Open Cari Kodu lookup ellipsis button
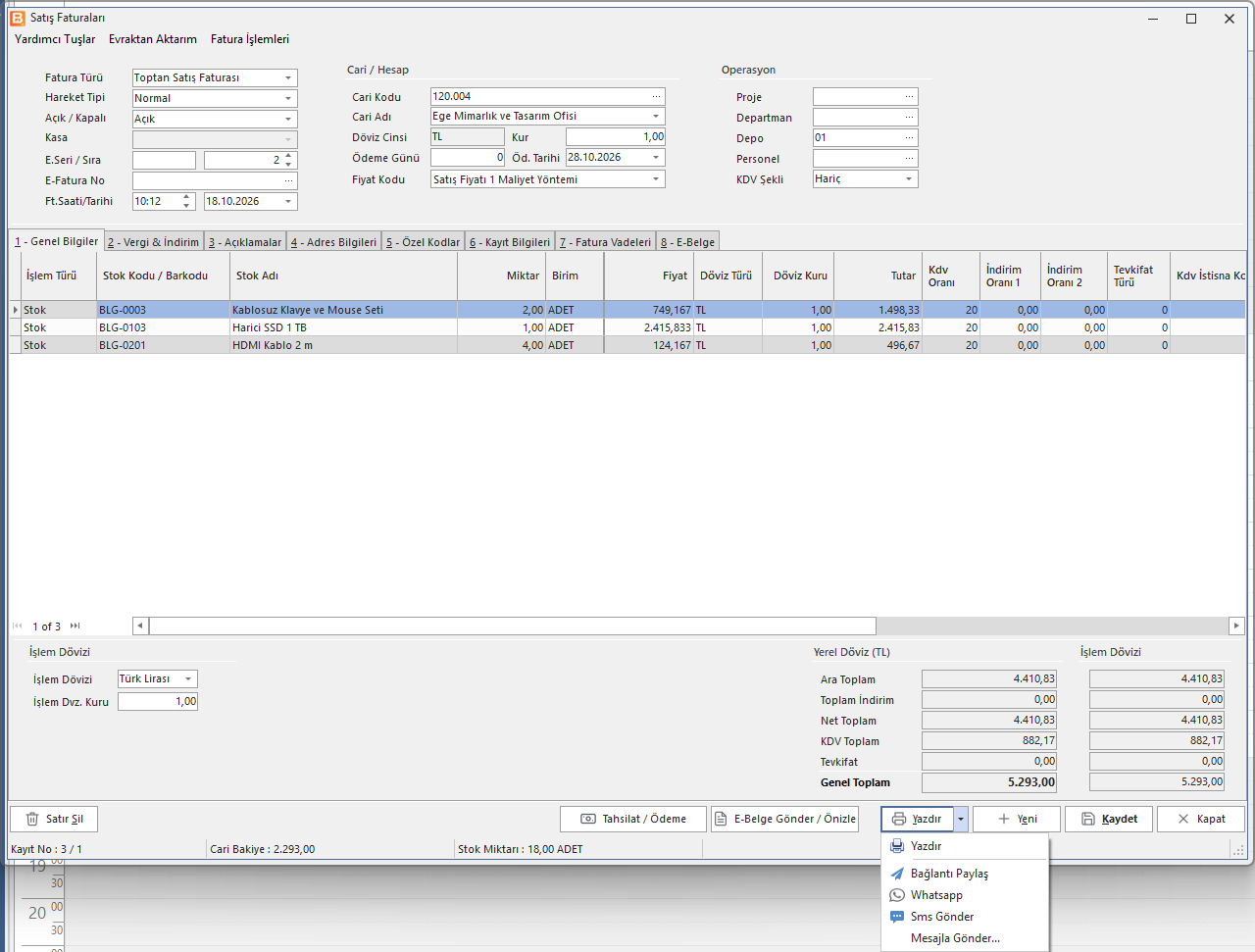This screenshot has width=1255, height=952. point(656,96)
